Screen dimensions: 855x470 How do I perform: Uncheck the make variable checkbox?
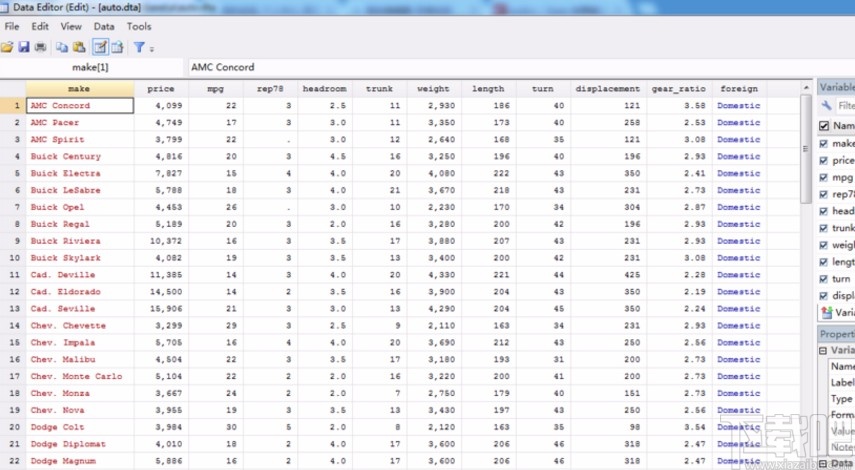[824, 143]
